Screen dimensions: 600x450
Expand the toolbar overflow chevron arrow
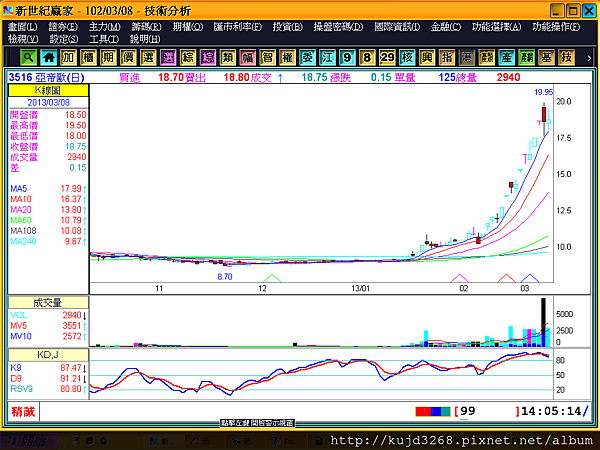(589, 58)
